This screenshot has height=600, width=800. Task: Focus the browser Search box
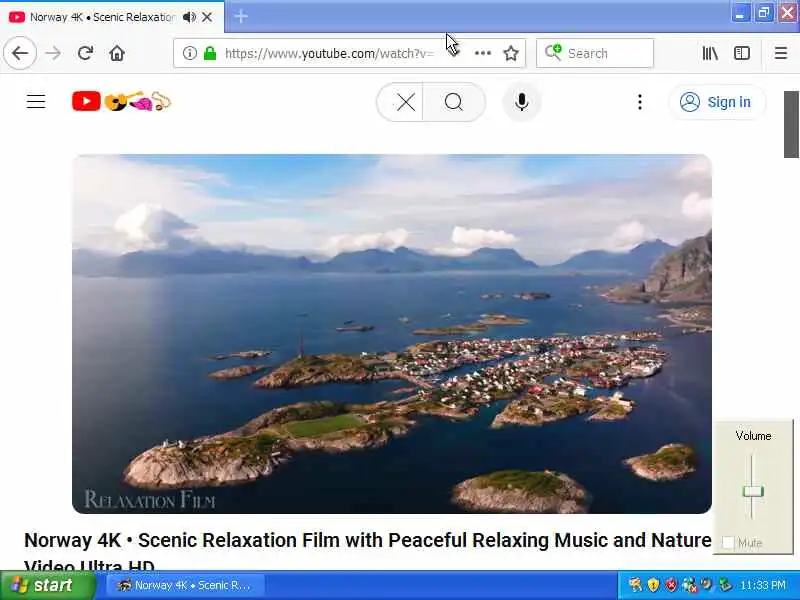point(595,53)
